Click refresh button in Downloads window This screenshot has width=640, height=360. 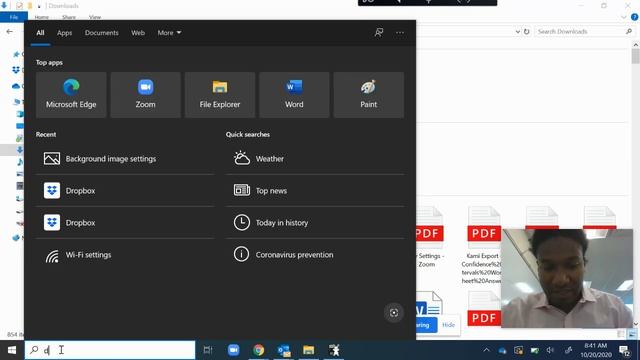527,31
